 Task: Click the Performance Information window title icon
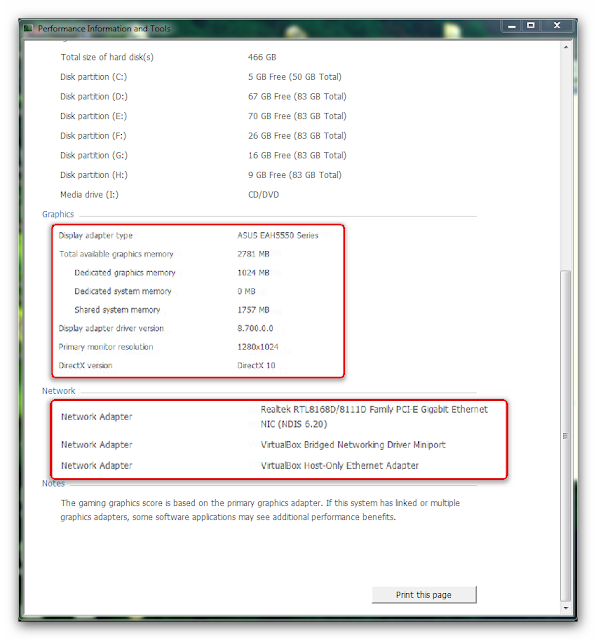(x=28, y=28)
